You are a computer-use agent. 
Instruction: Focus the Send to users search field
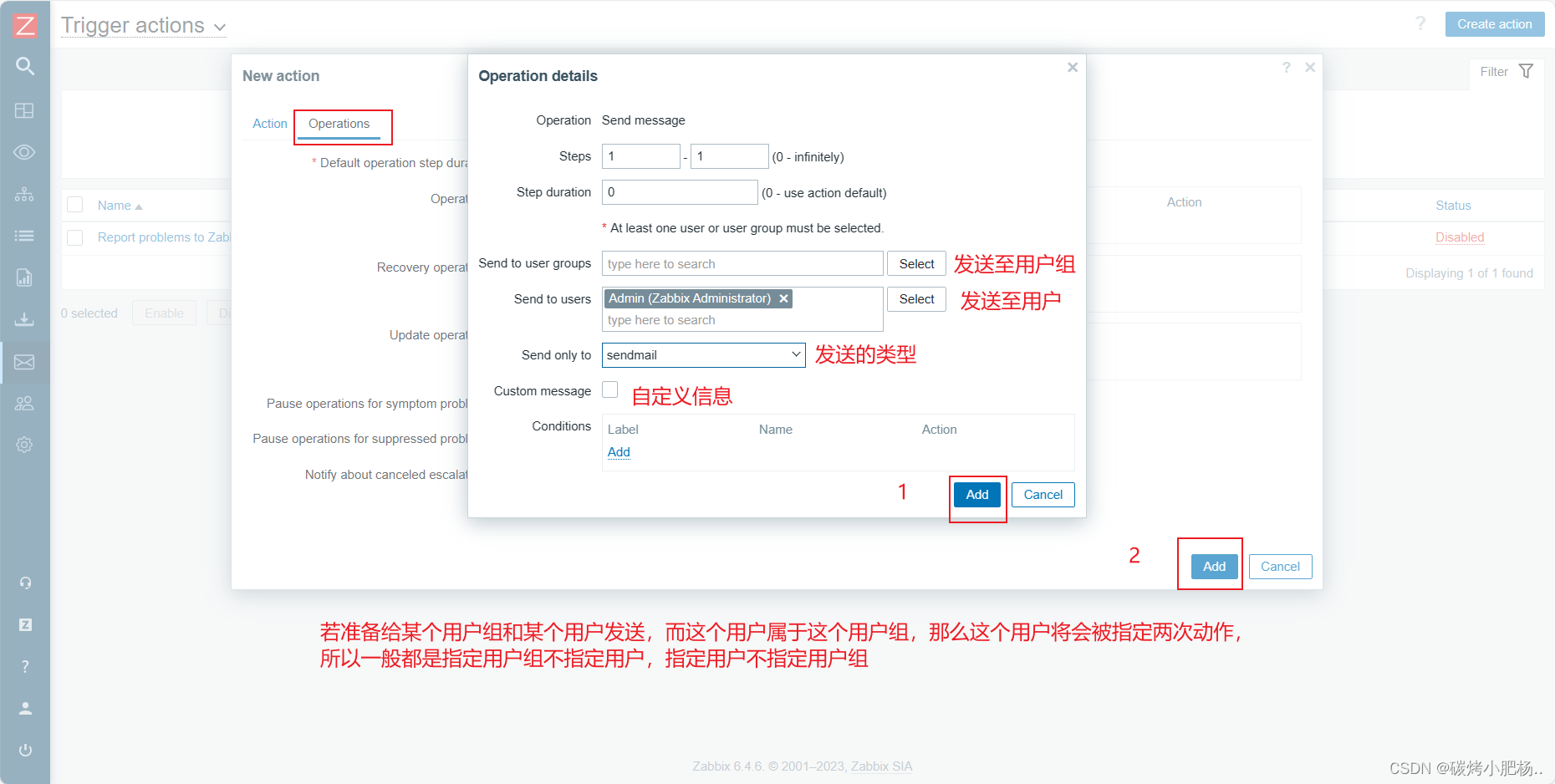pos(742,320)
